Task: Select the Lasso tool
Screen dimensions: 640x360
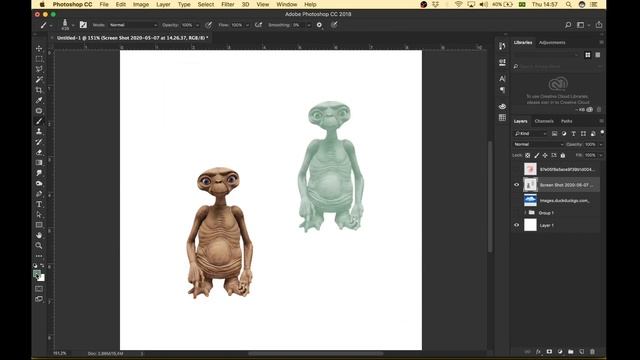Action: pos(39,69)
